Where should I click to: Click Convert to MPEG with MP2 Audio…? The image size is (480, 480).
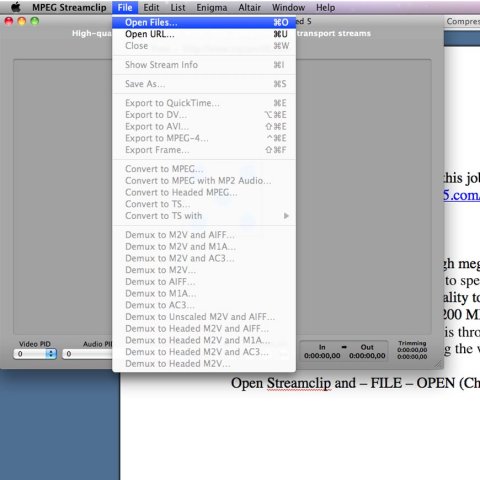coord(204,181)
